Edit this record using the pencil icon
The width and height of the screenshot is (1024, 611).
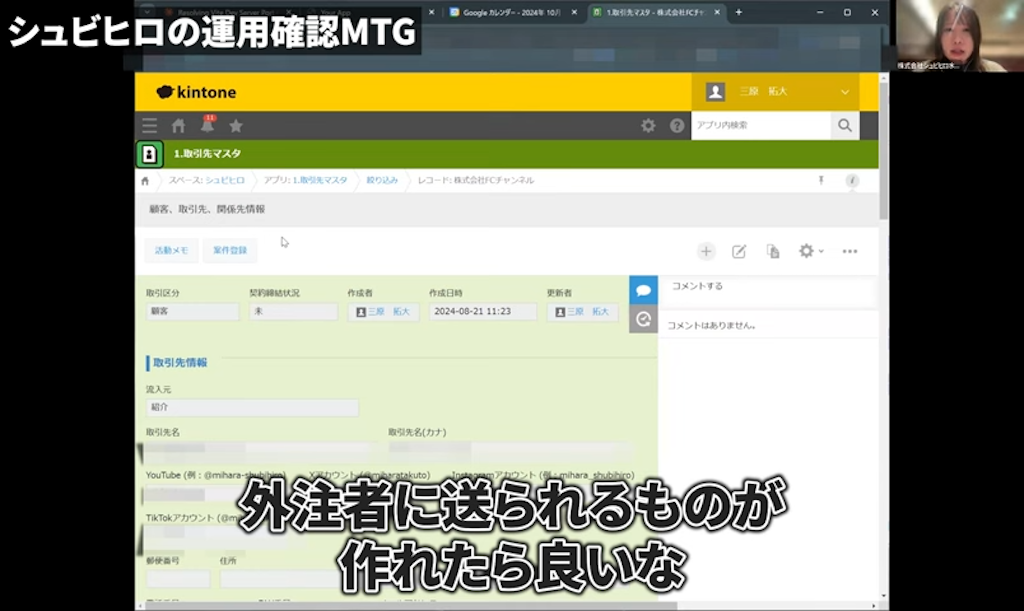click(739, 251)
